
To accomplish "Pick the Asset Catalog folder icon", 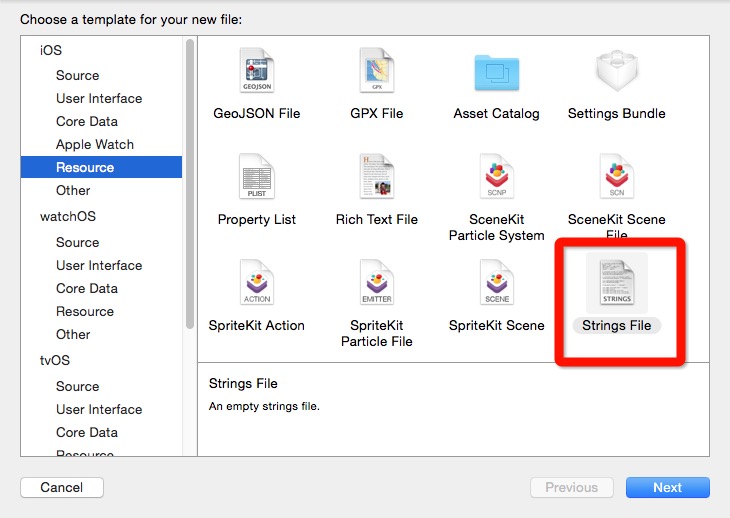I will coord(496,72).
